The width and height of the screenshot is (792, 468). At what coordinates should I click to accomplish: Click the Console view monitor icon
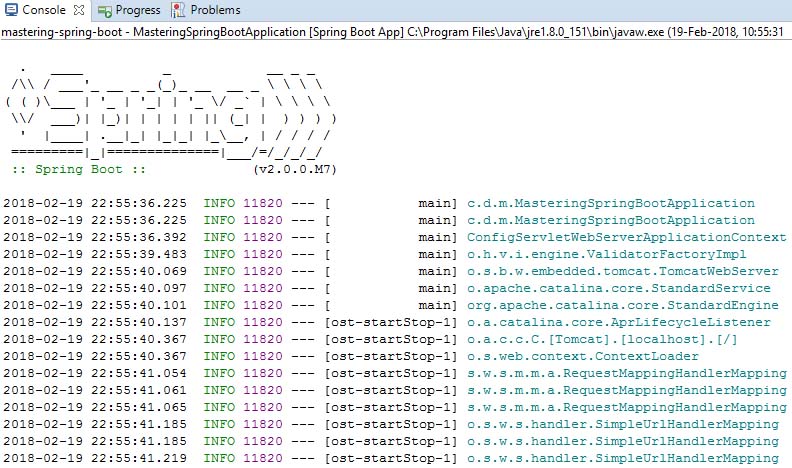[x=11, y=10]
